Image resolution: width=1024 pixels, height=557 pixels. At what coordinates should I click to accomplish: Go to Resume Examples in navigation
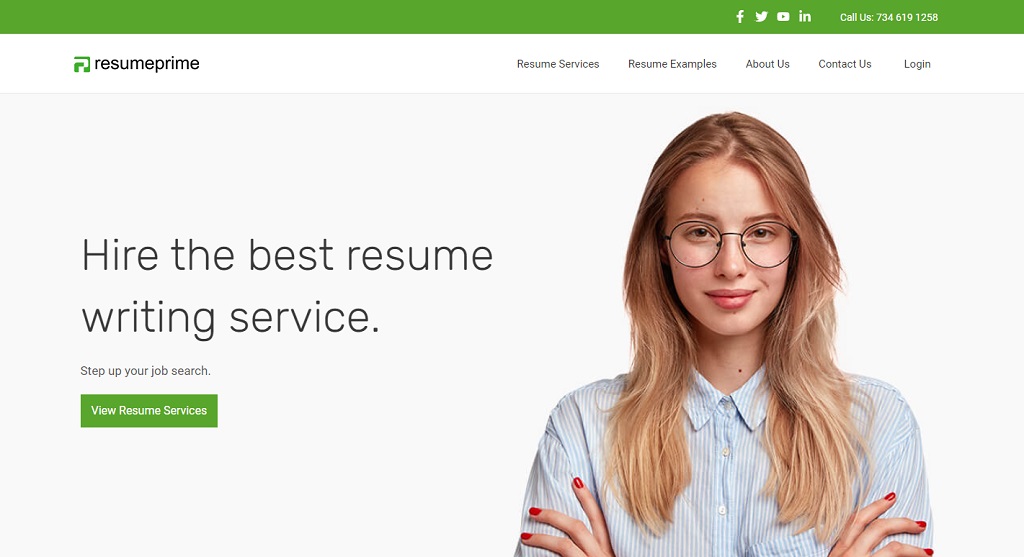point(672,64)
